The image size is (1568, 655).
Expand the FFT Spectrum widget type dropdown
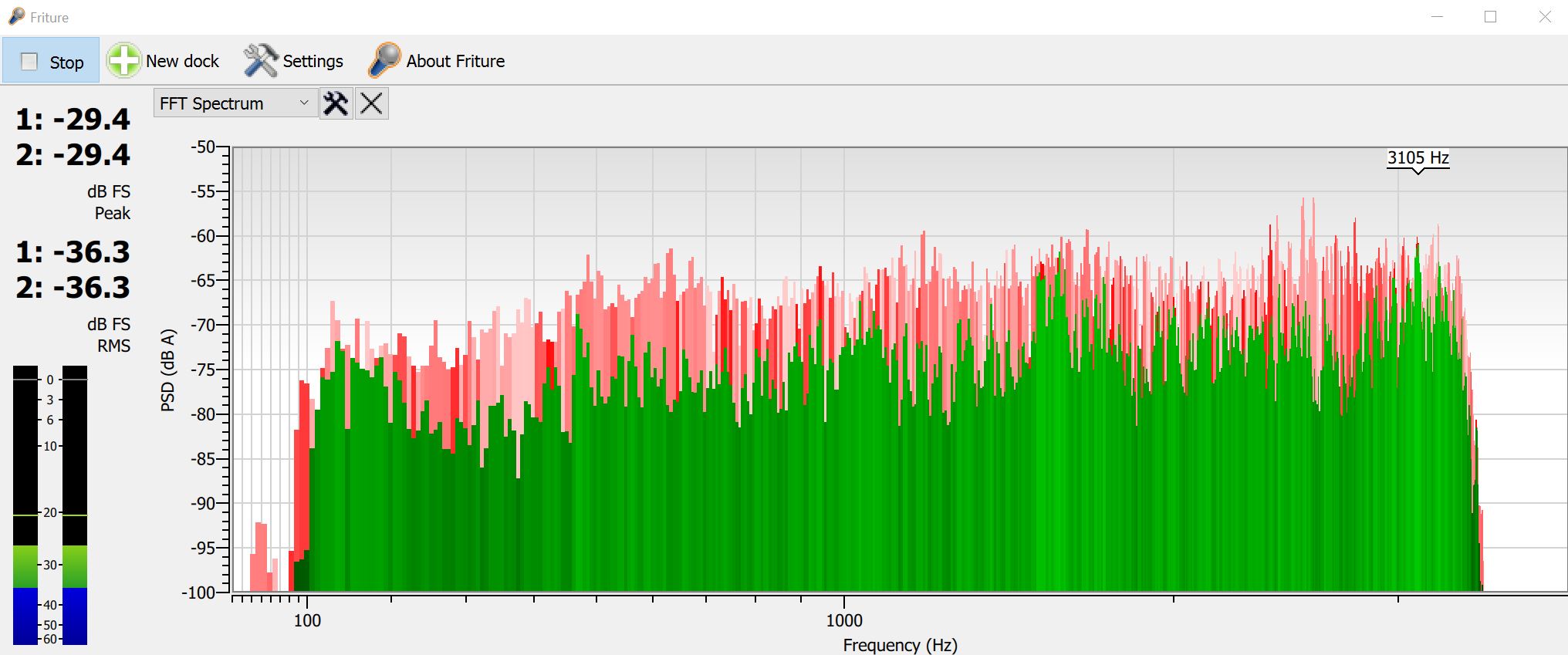pyautogui.click(x=235, y=103)
